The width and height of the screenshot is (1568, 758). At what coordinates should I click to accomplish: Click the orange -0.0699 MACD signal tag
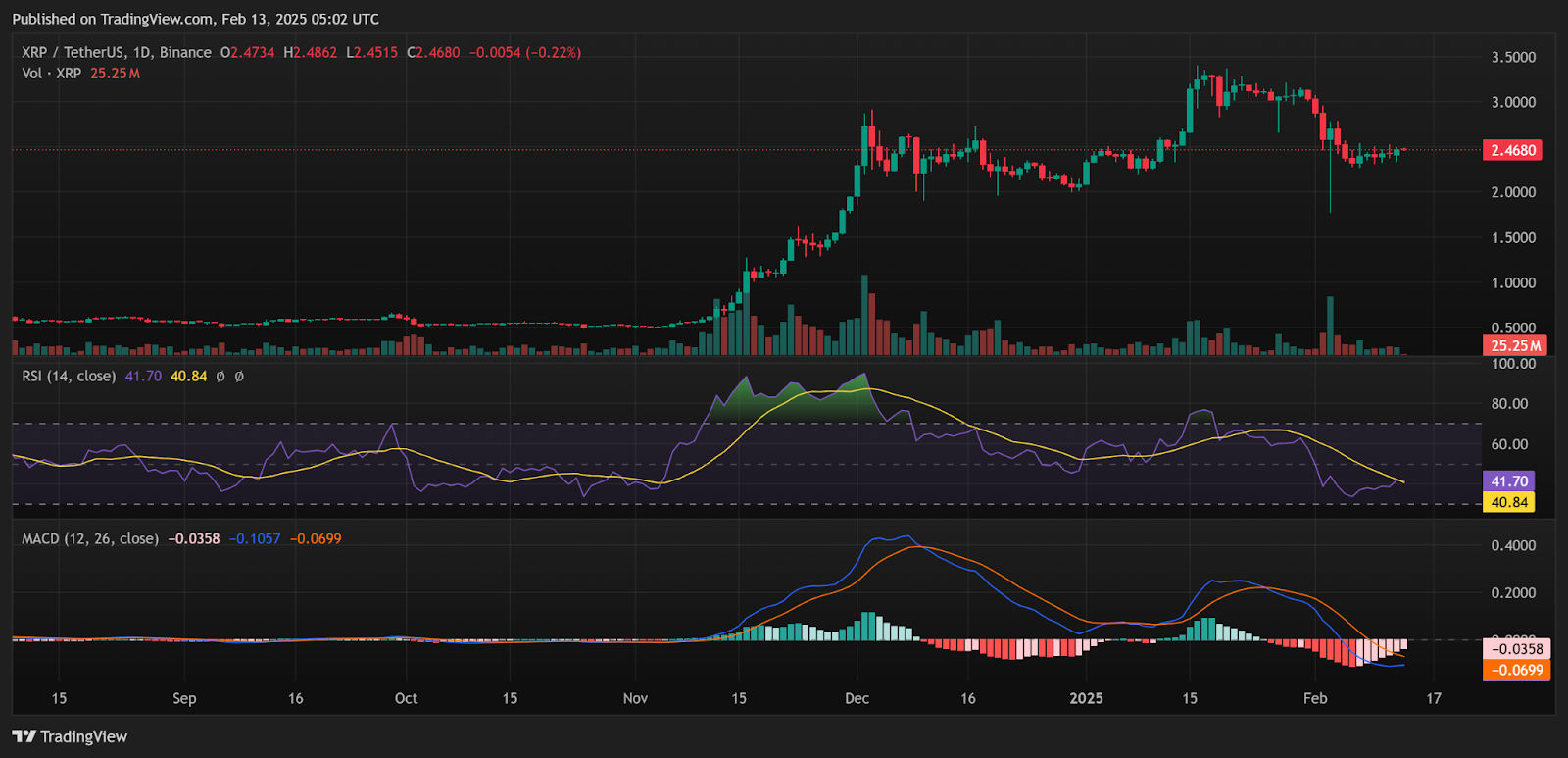pos(1517,670)
